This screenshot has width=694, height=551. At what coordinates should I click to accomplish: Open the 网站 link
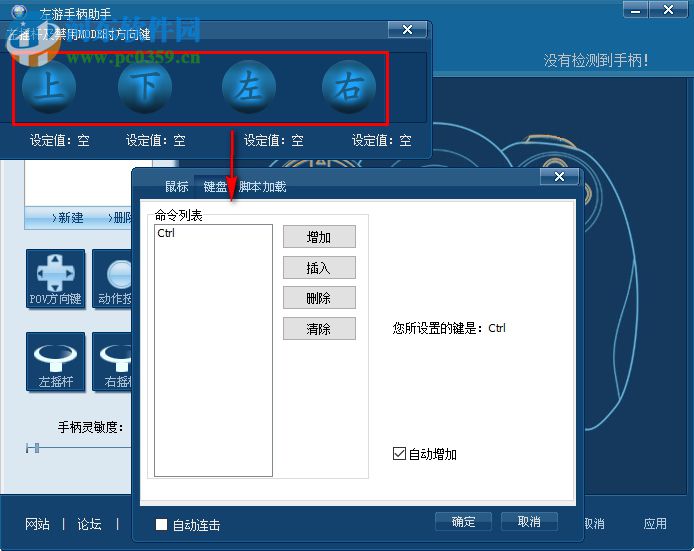tap(37, 524)
